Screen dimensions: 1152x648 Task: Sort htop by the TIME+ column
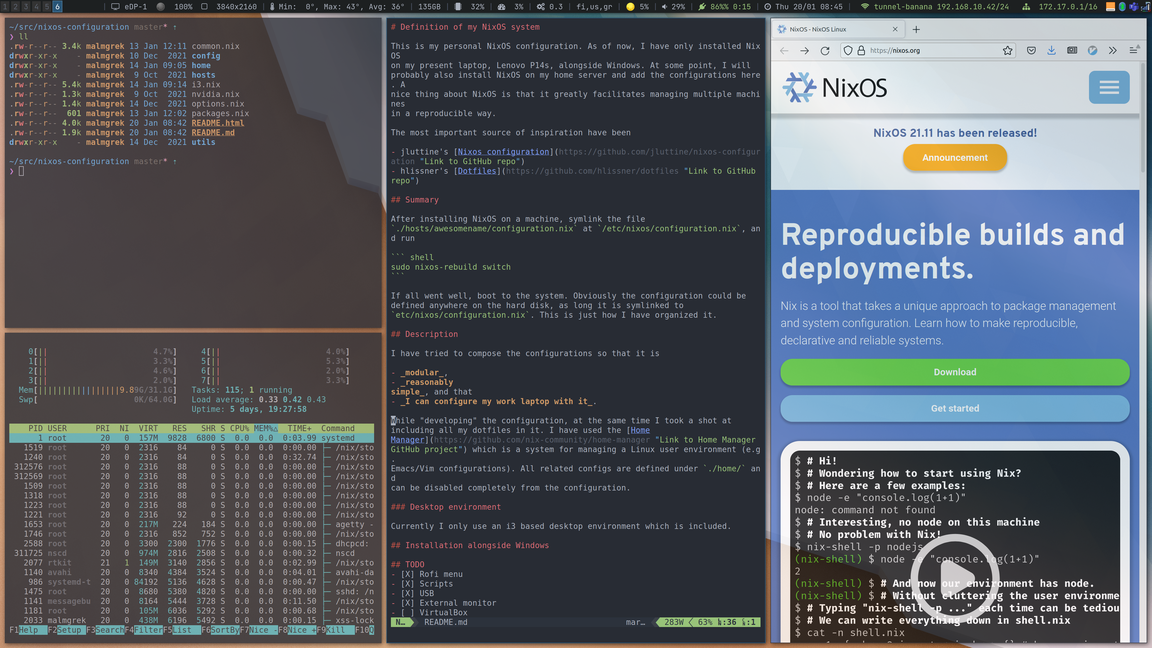click(299, 428)
